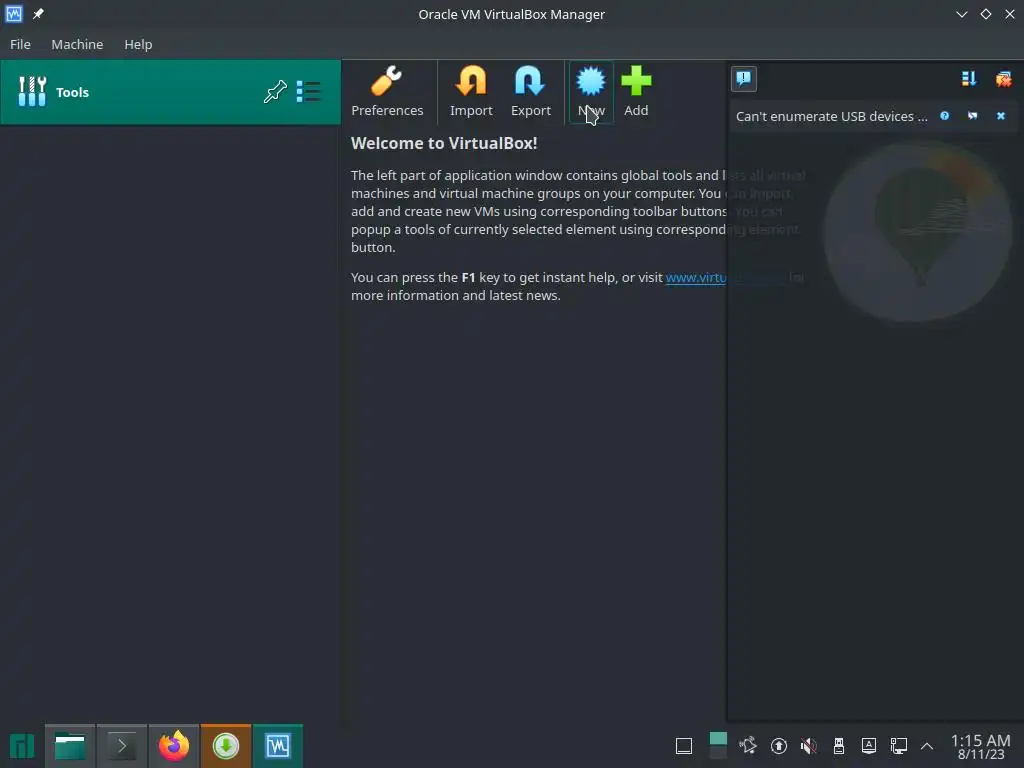Dismiss the USB devices notification

[1000, 116]
